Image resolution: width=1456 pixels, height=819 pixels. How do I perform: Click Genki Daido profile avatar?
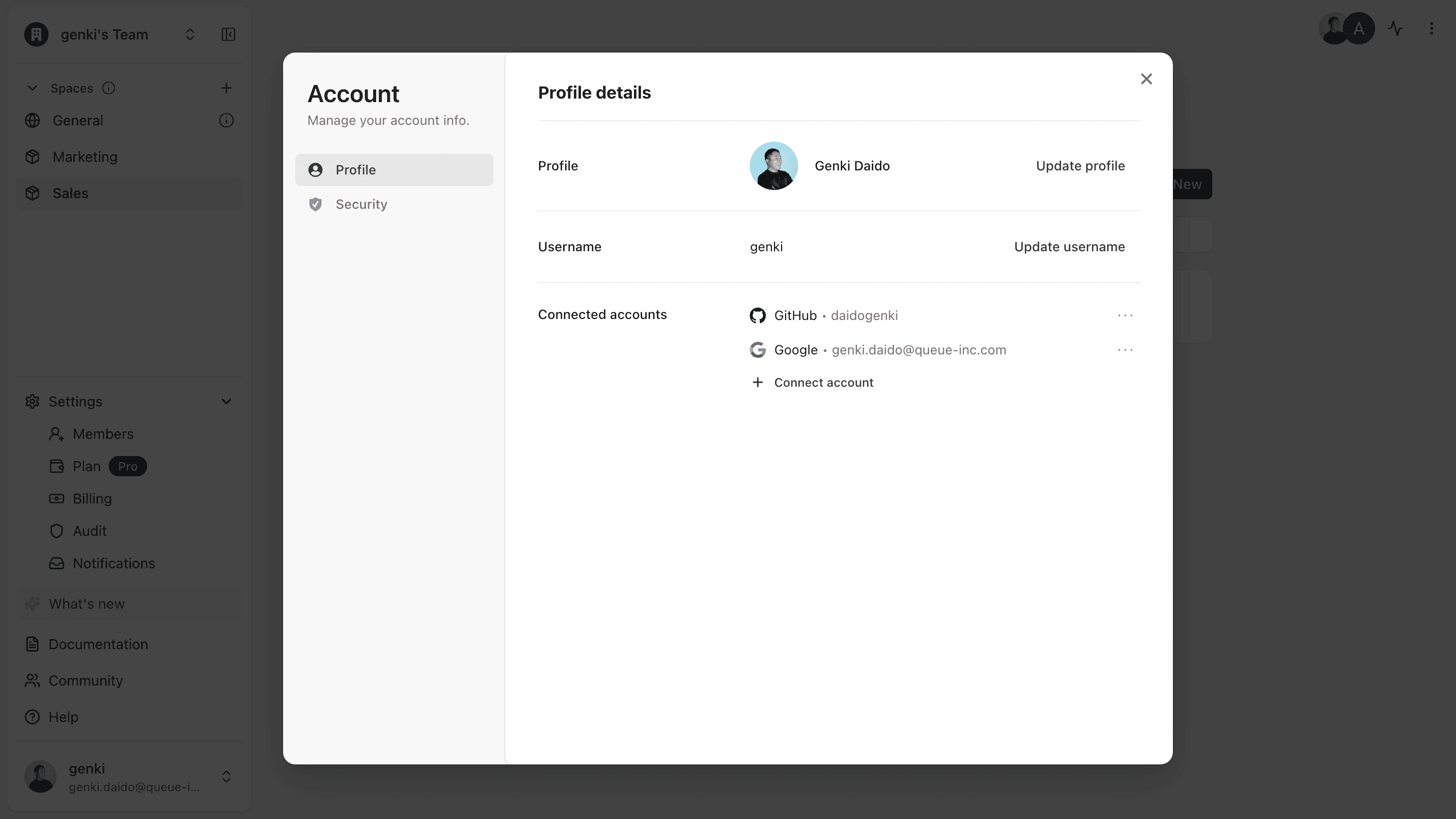tap(773, 166)
